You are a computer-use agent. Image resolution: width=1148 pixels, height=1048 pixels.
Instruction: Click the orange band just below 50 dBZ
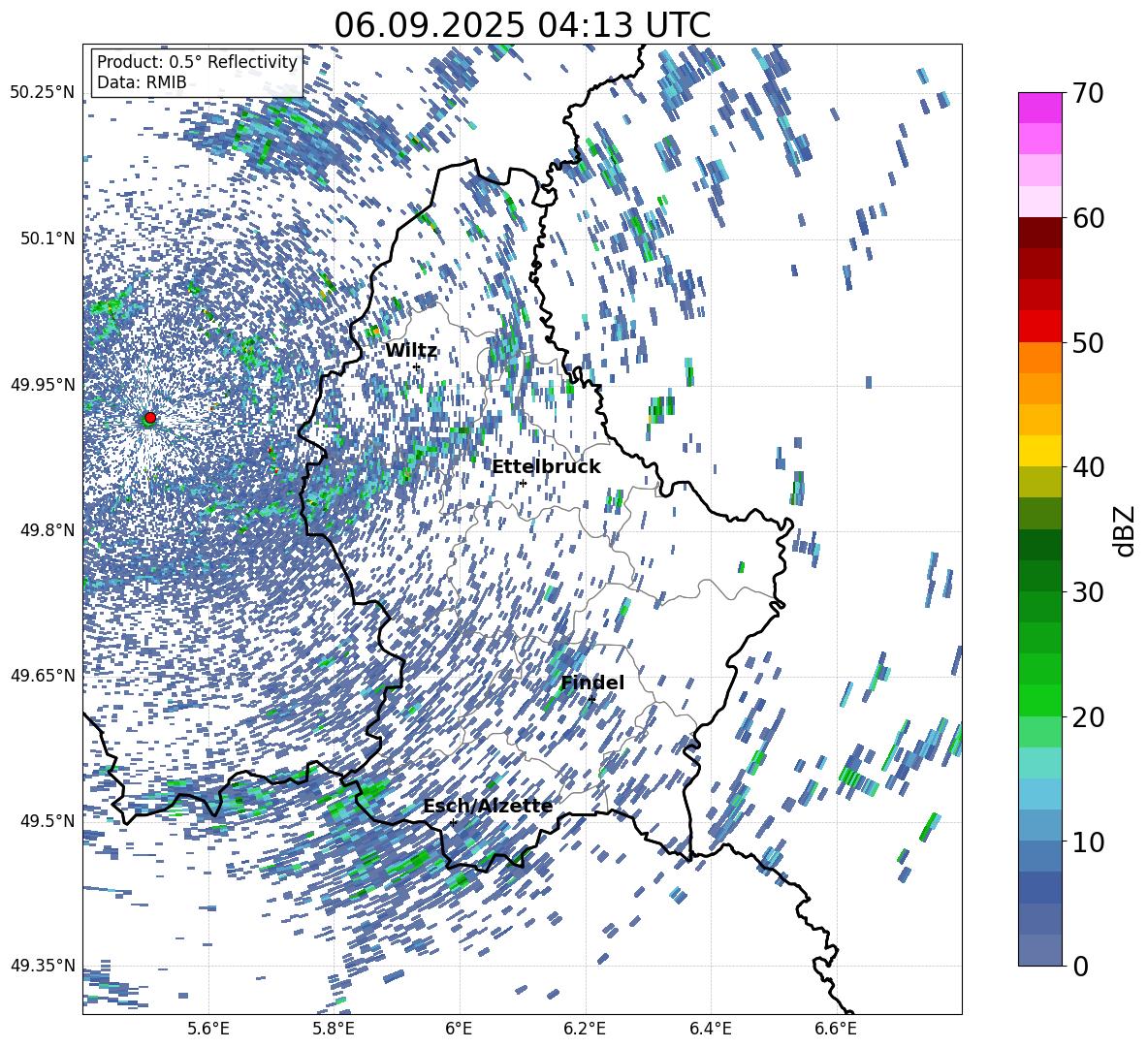pos(1039,357)
